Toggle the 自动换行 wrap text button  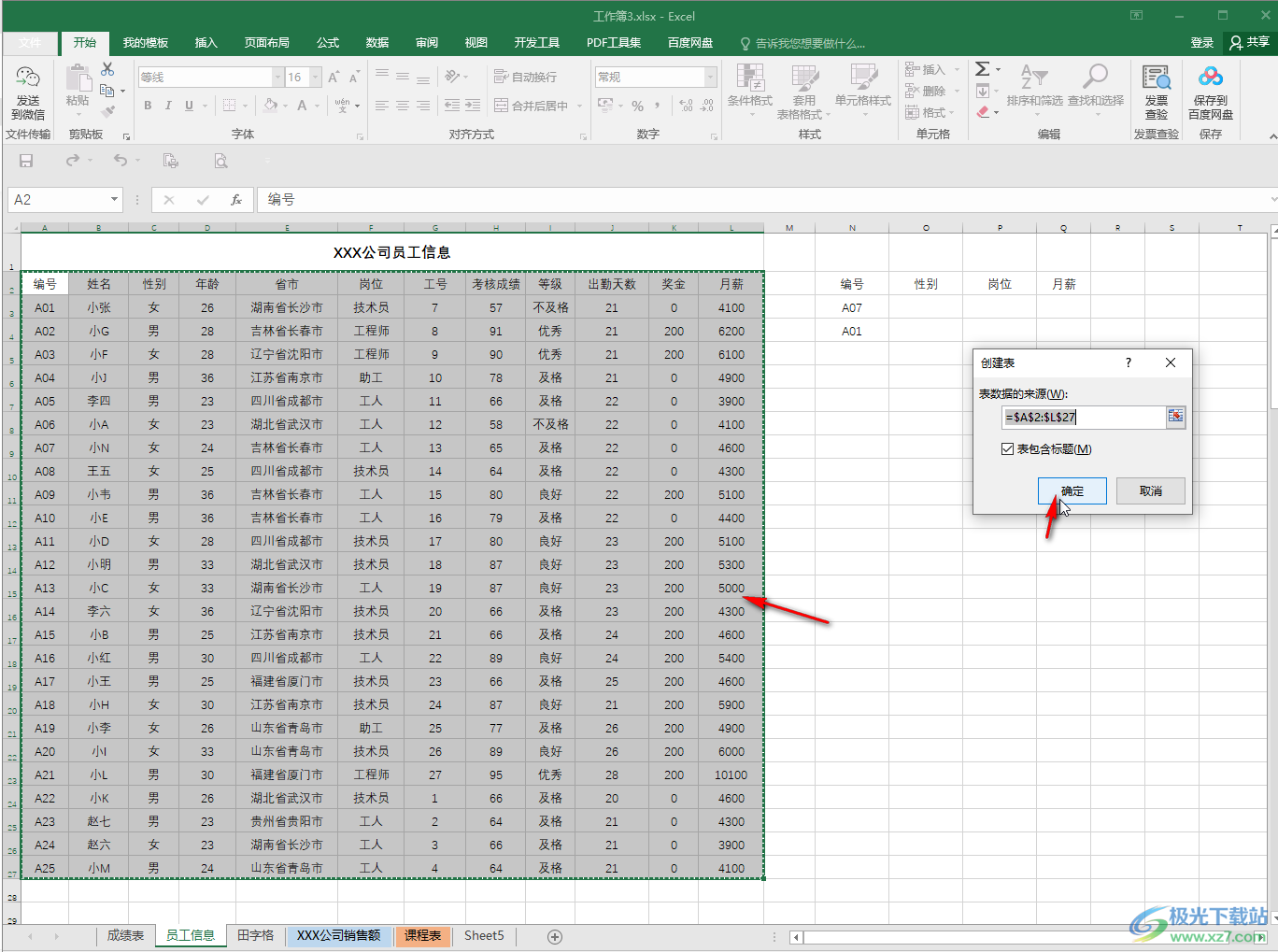tap(525, 77)
